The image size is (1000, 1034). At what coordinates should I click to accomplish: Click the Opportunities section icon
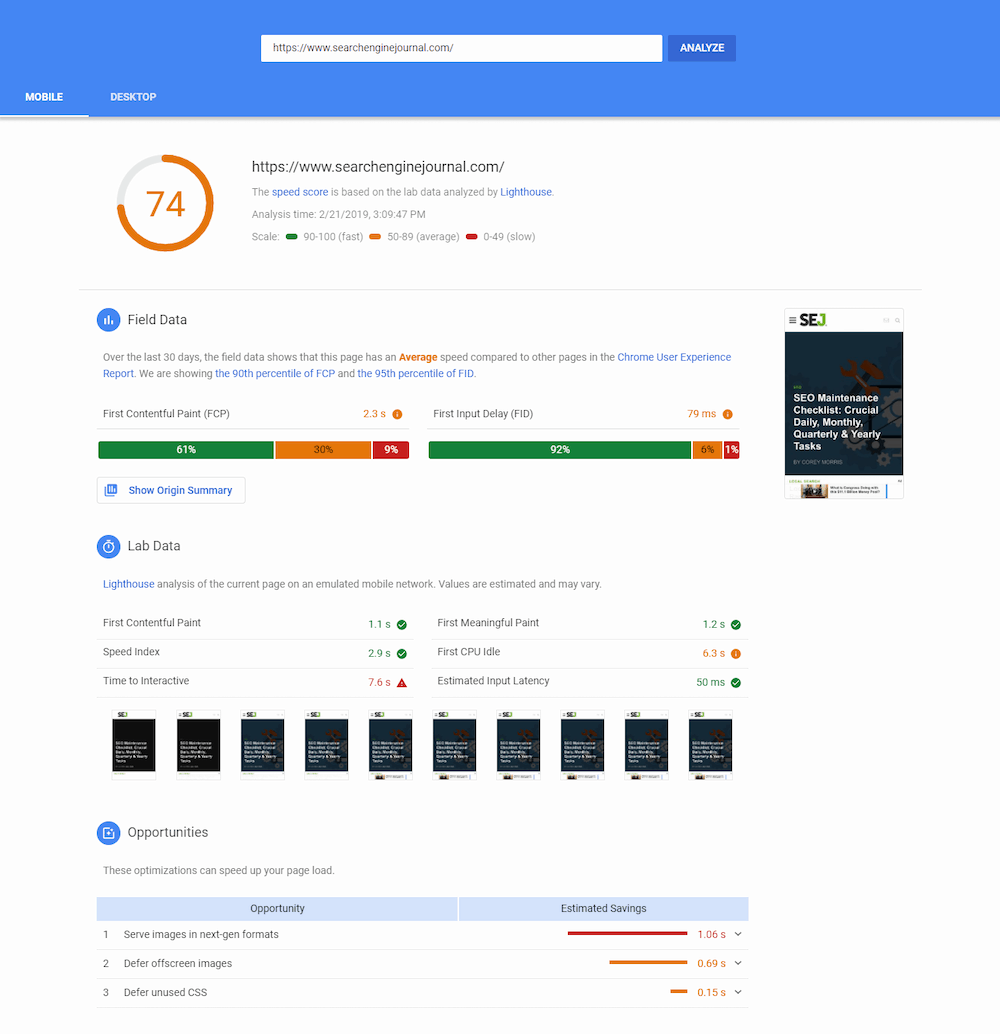(109, 833)
